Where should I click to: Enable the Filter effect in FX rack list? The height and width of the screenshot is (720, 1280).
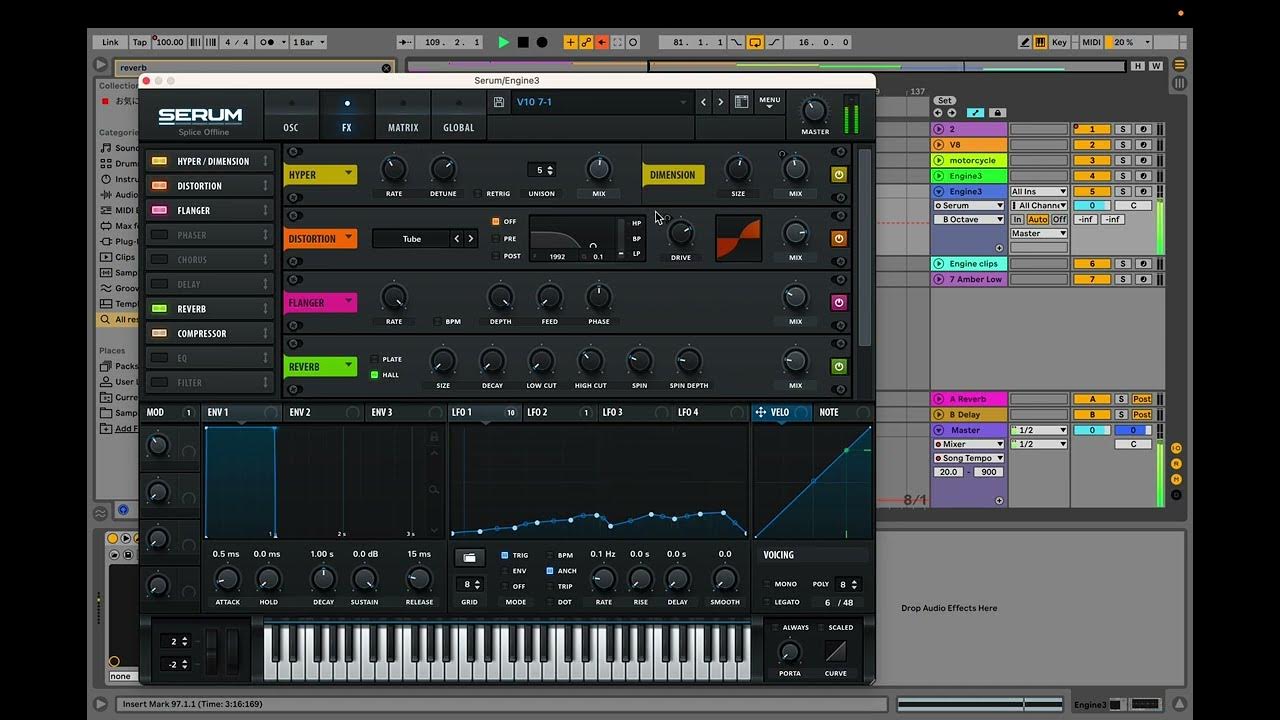coord(159,382)
